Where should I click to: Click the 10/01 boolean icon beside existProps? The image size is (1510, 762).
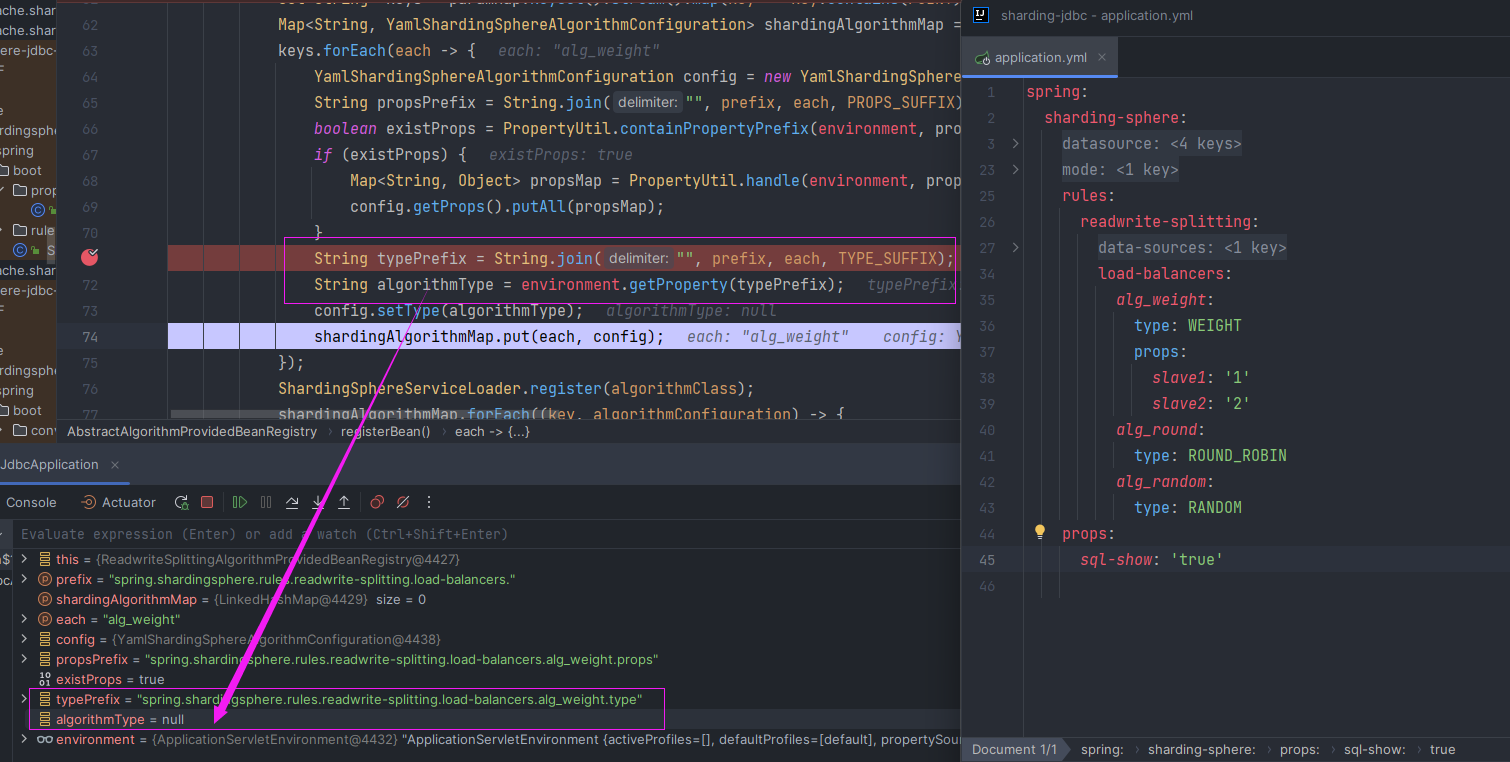44,679
